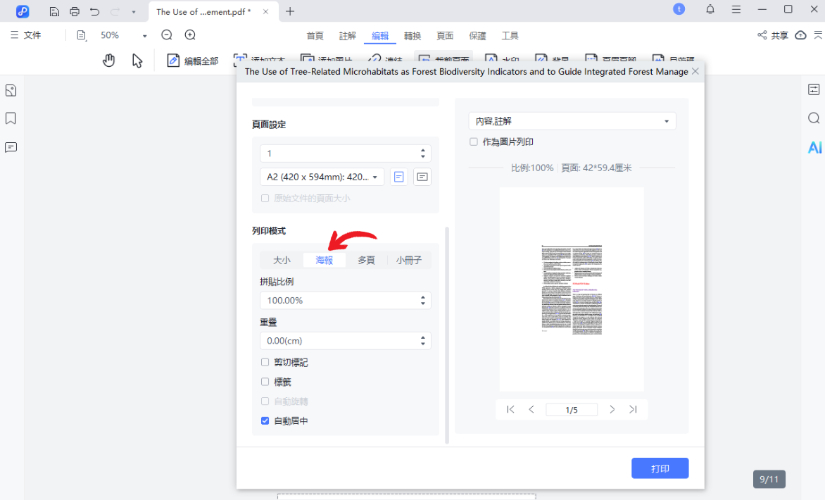Click the 1/5 page number field
Viewport: 825px width, 500px height.
pos(571,409)
